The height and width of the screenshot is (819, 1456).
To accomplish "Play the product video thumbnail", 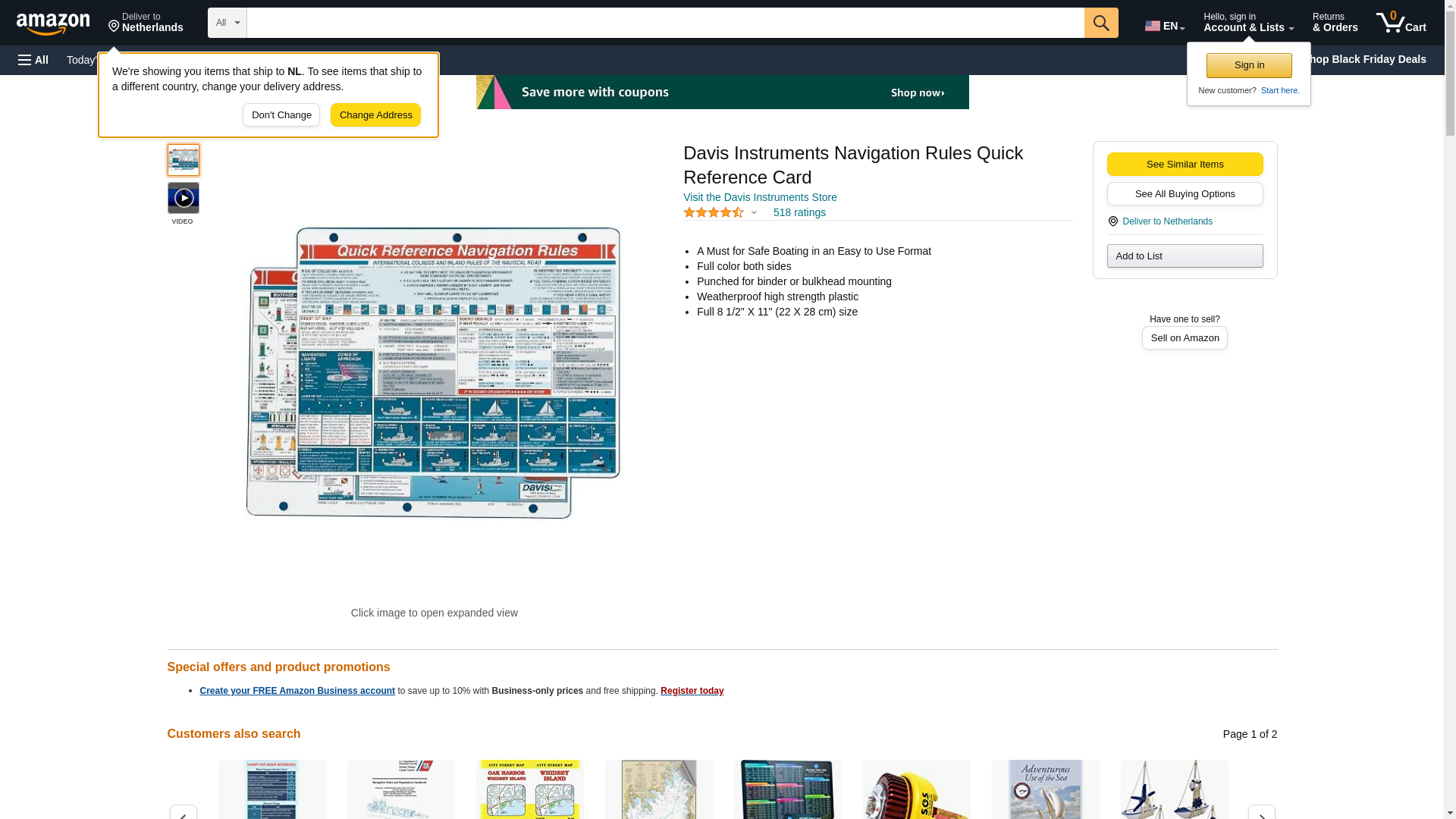I will (183, 198).
